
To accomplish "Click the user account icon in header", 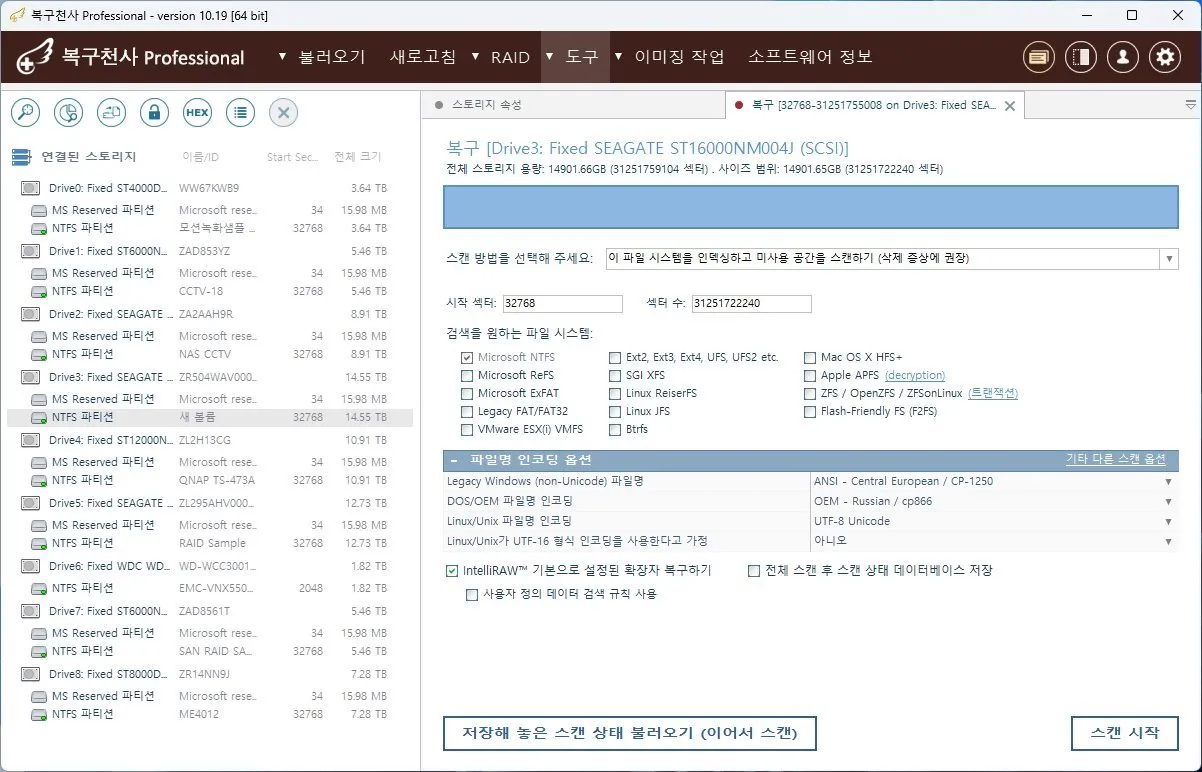I will coord(1123,57).
